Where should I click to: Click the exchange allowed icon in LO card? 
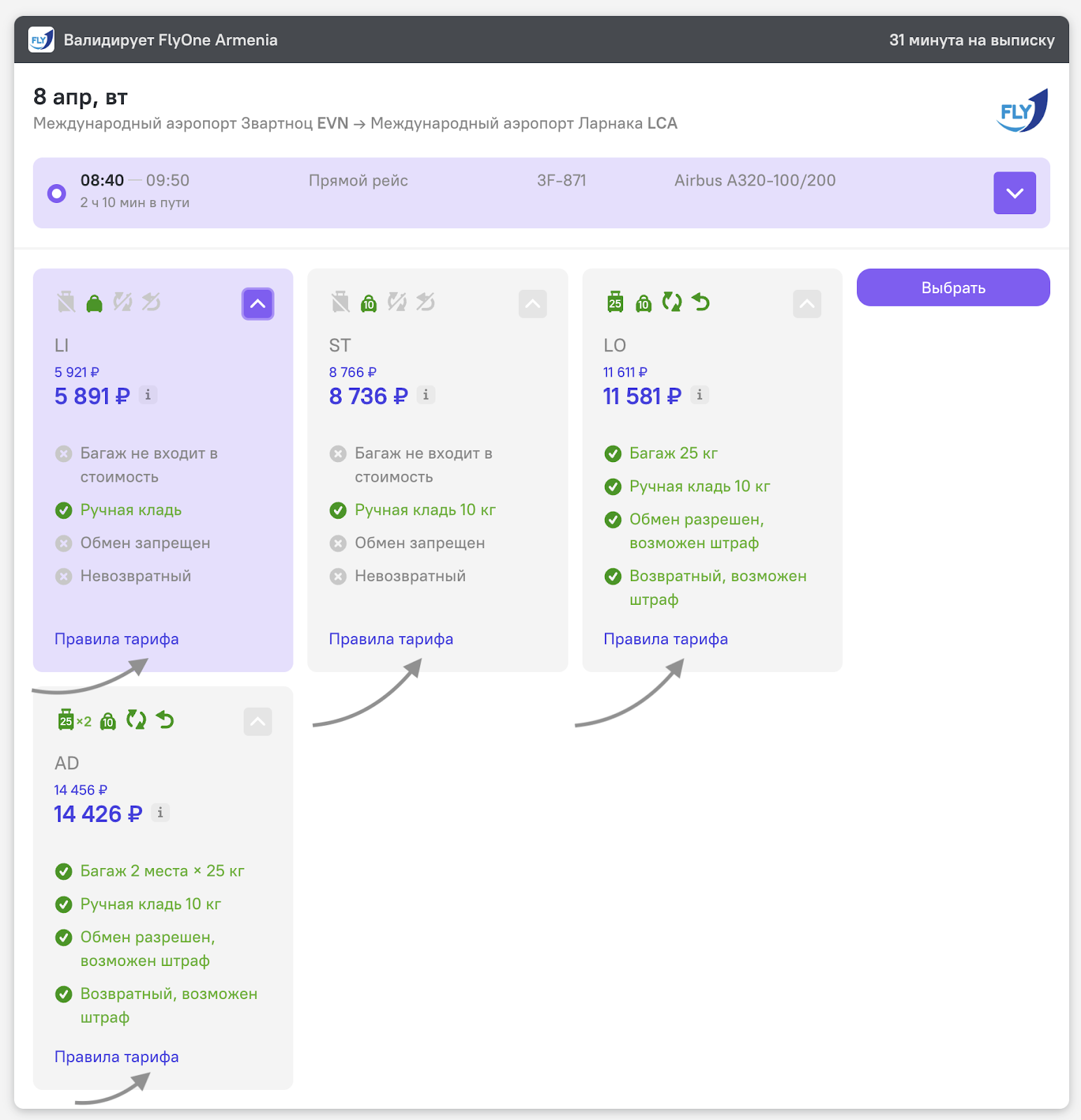coord(672,302)
